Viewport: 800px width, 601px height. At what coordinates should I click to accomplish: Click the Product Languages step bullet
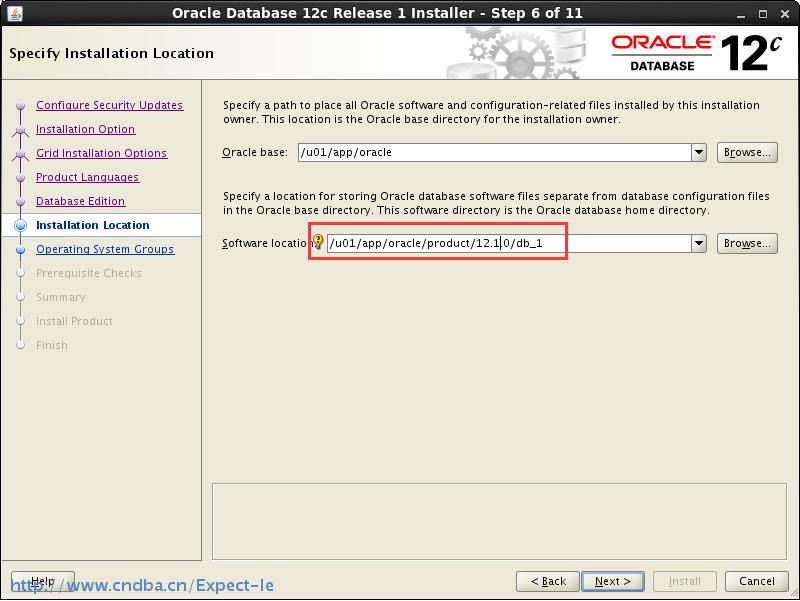tap(20, 178)
